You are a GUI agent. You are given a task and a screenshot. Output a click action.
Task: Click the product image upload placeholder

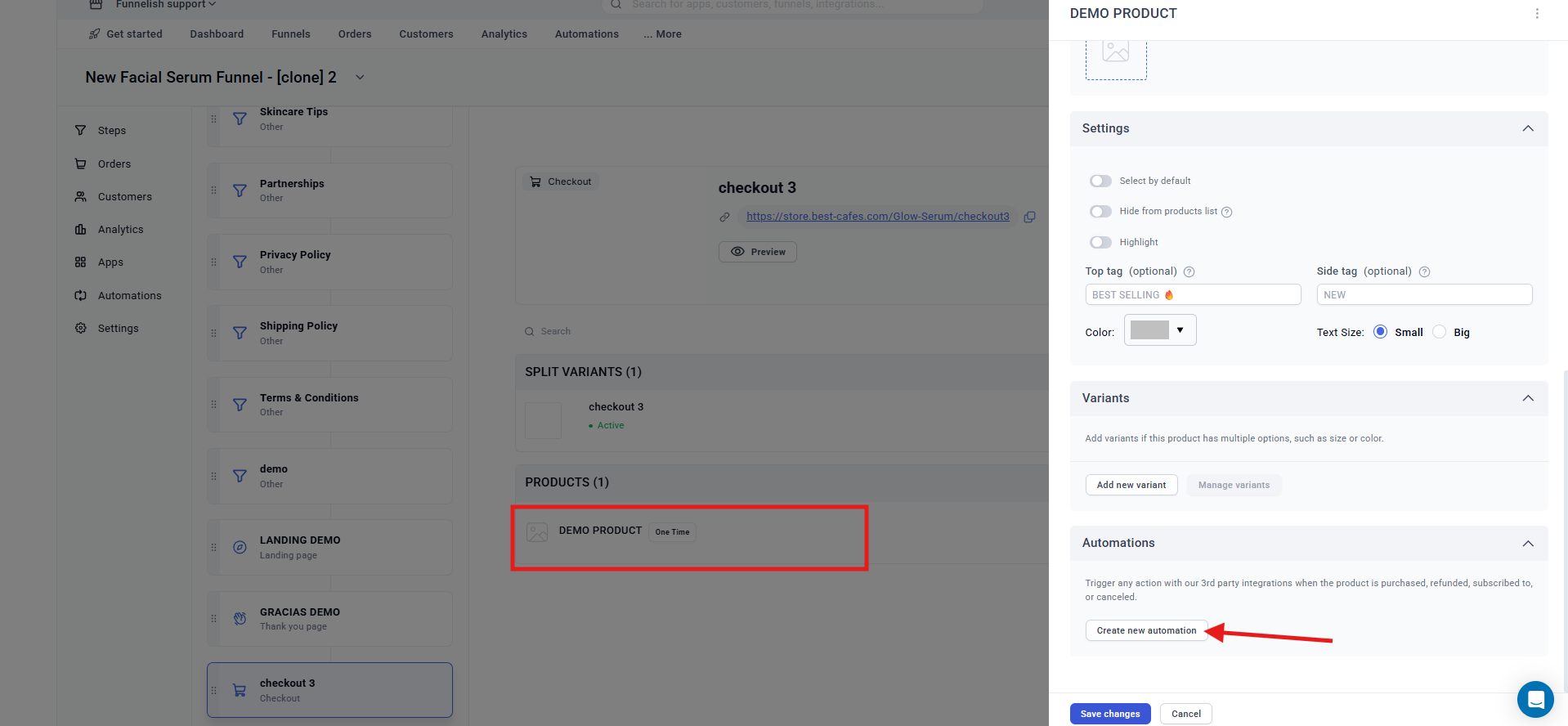click(x=1116, y=56)
